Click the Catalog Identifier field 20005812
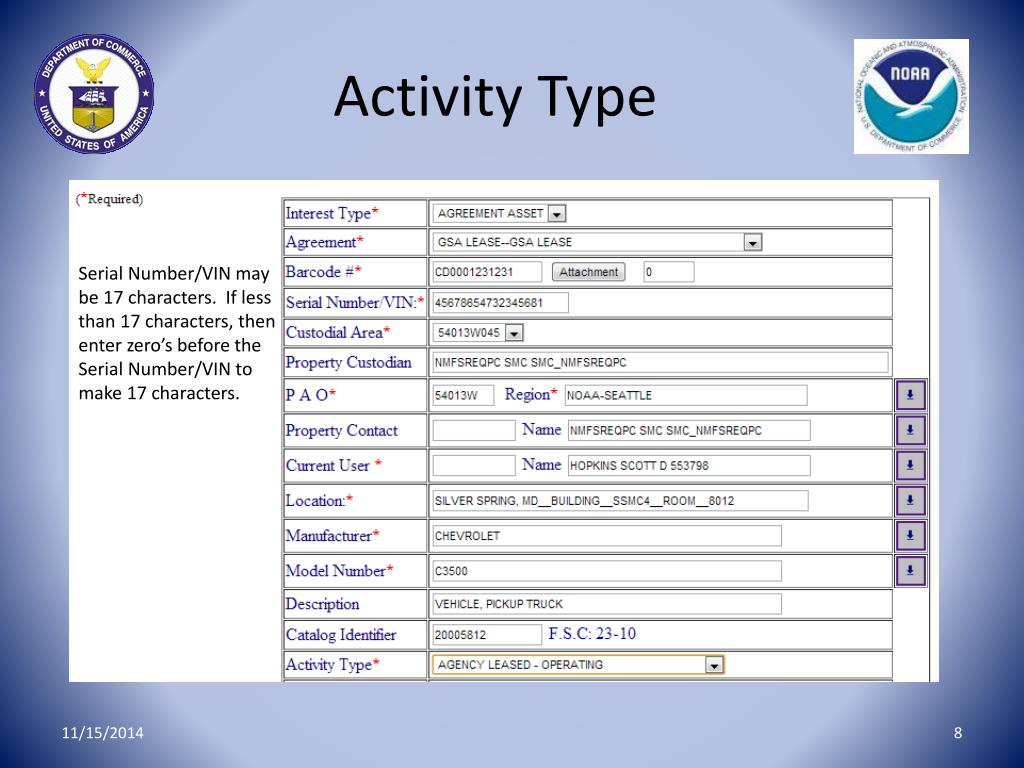Image resolution: width=1024 pixels, height=768 pixels. [487, 635]
